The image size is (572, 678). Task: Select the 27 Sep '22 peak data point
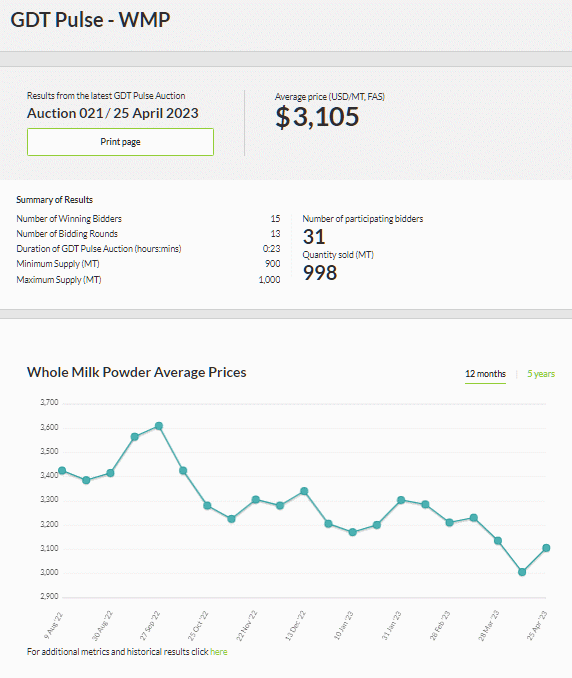[x=159, y=426]
